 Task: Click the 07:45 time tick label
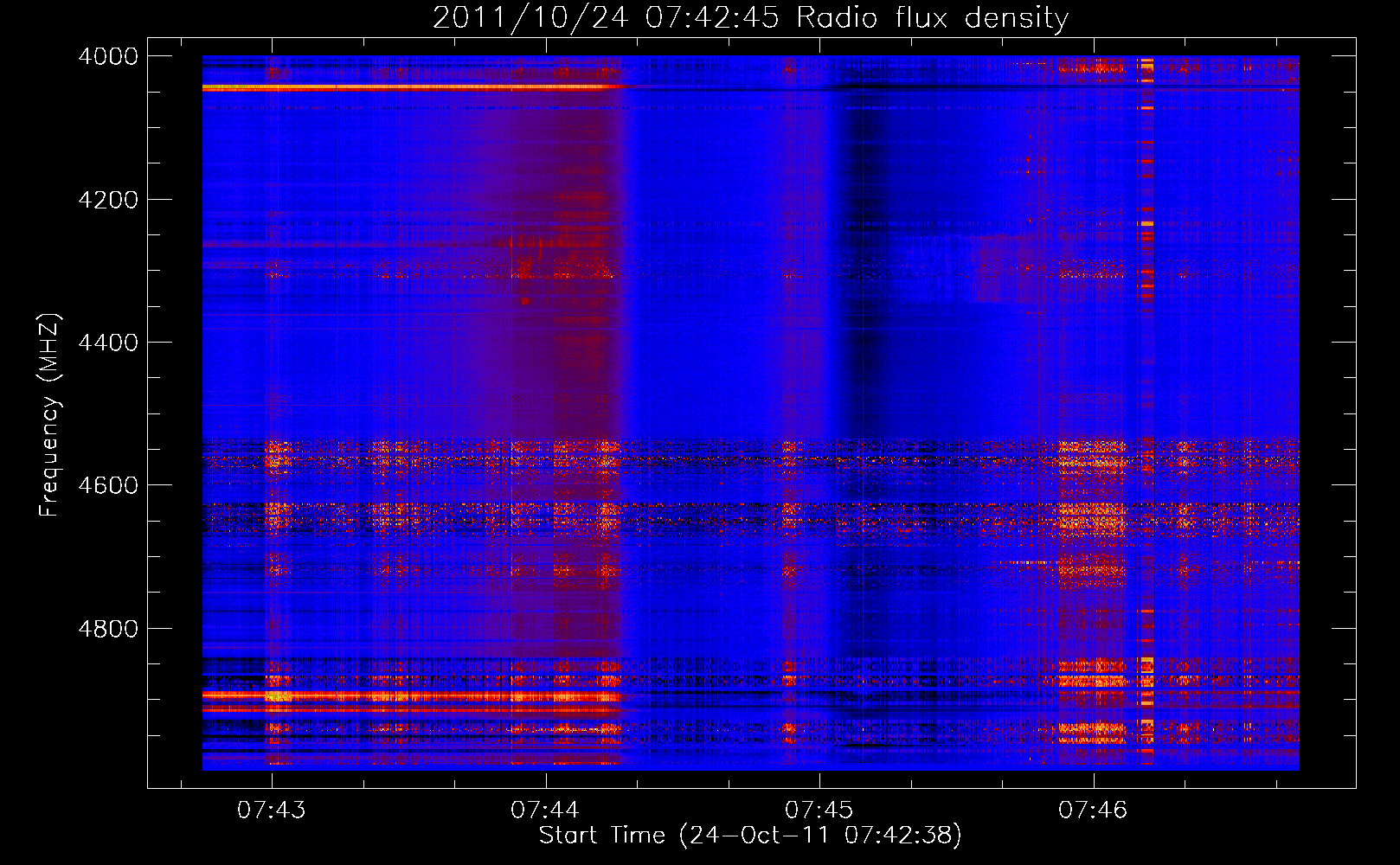point(819,811)
